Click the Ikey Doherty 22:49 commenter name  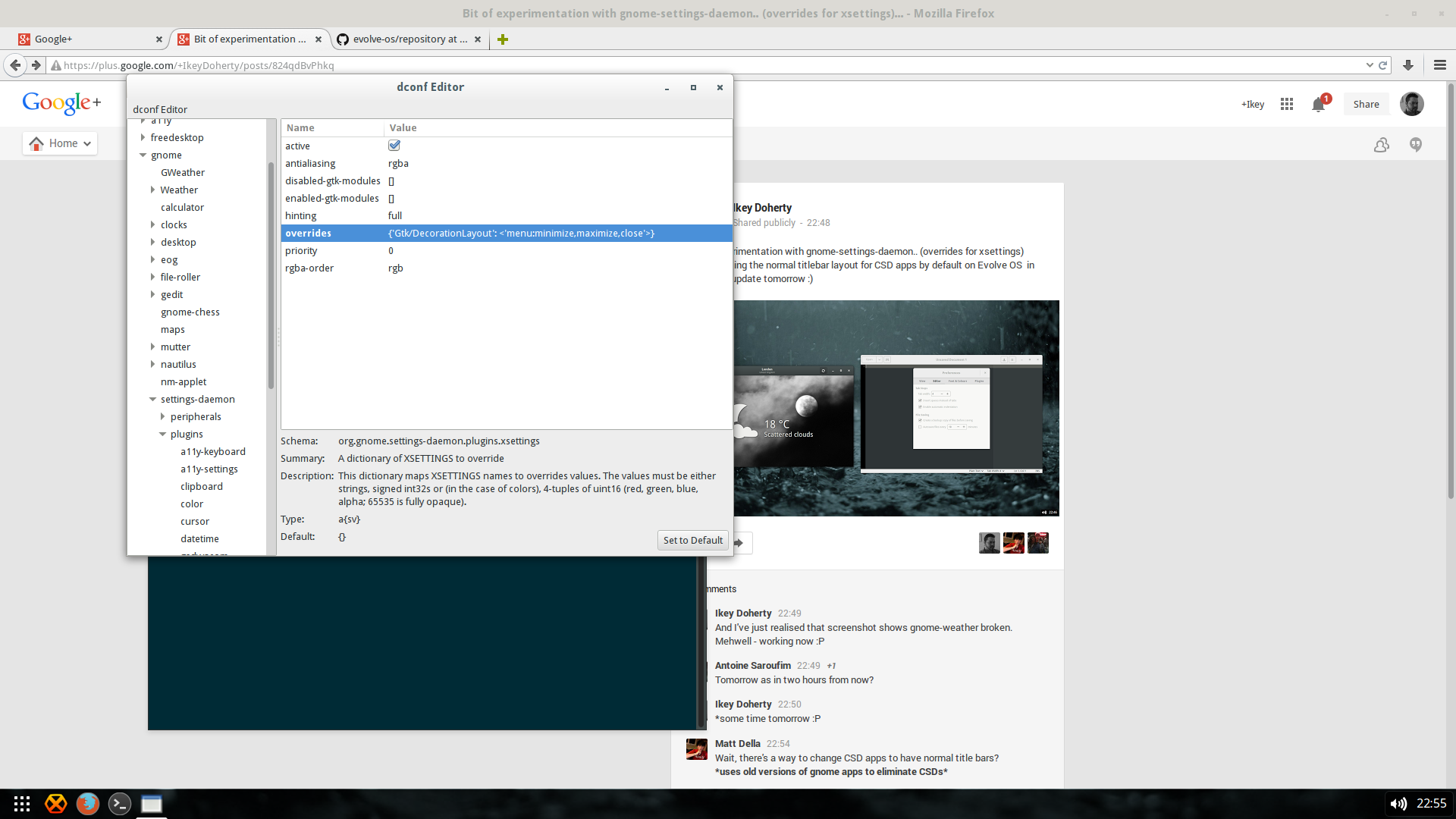click(743, 613)
